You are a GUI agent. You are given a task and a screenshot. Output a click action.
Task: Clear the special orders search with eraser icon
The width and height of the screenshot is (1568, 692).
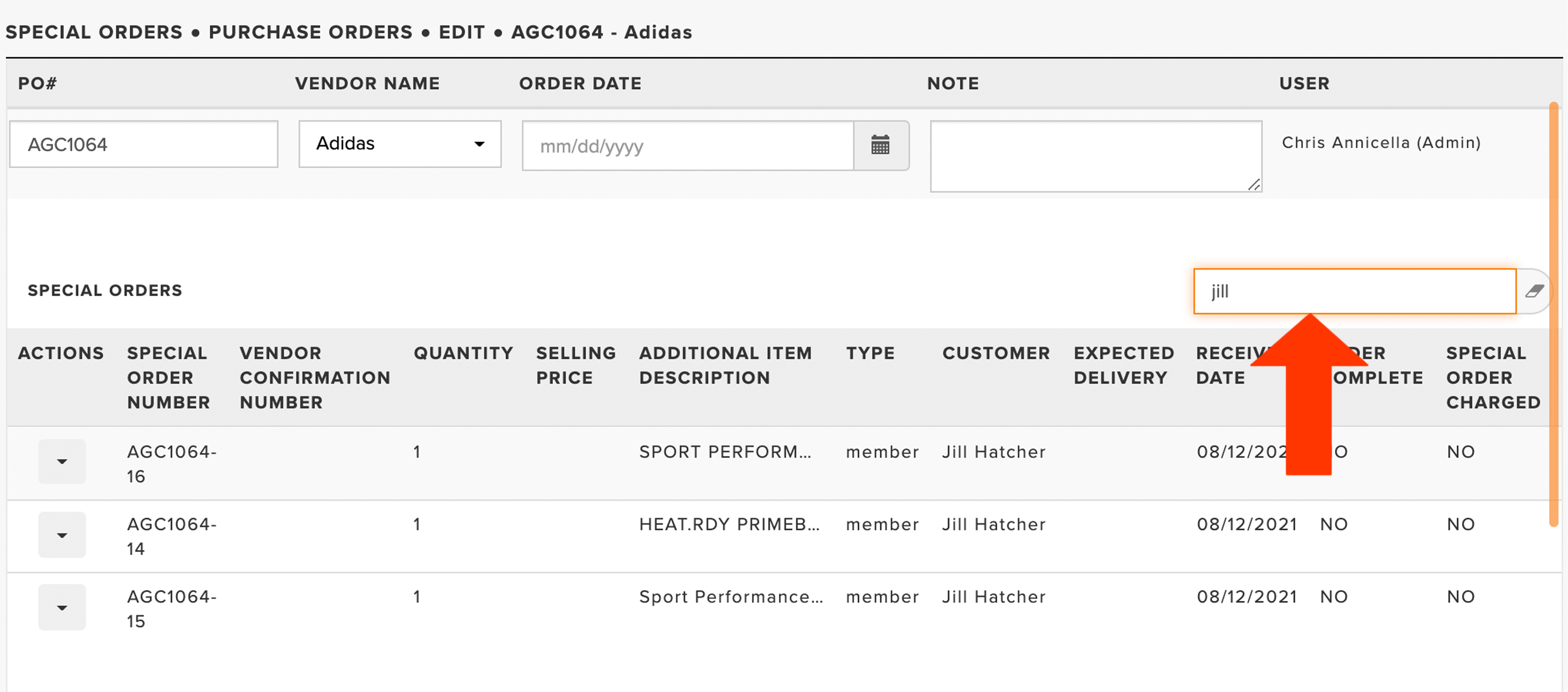click(1534, 291)
